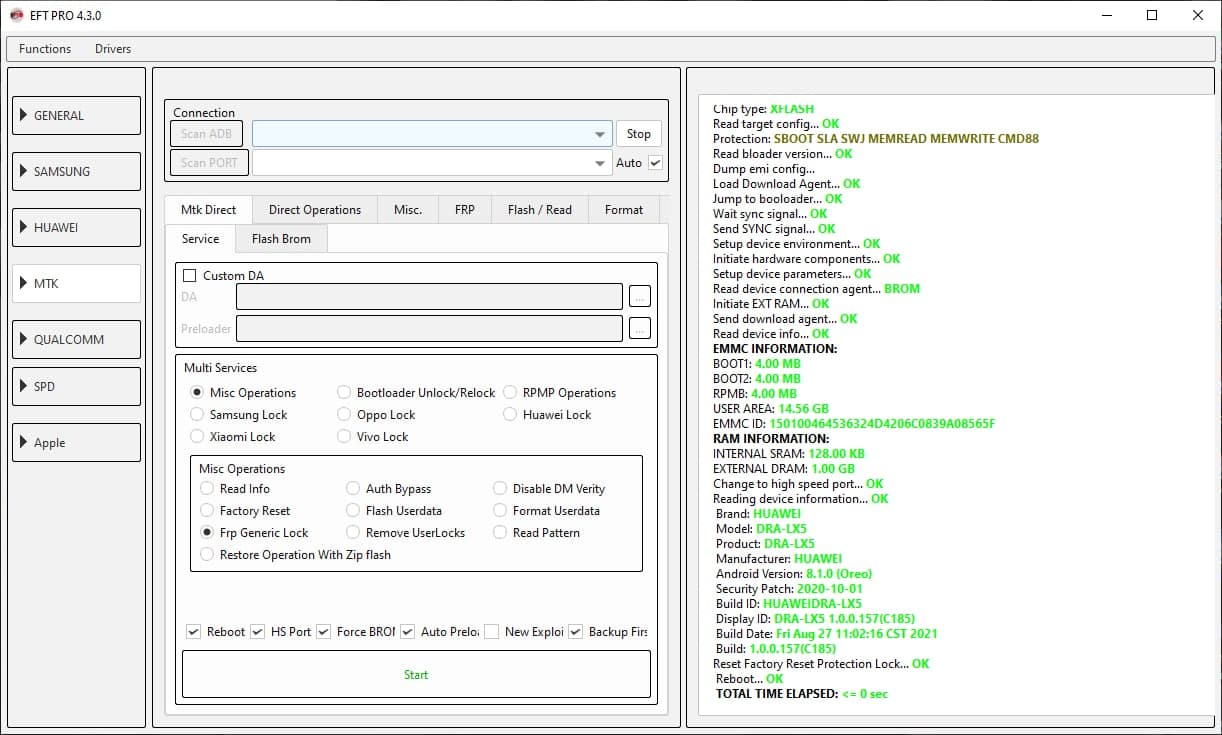
Task: Click the EFT PRO app icon in title bar
Action: click(x=17, y=16)
